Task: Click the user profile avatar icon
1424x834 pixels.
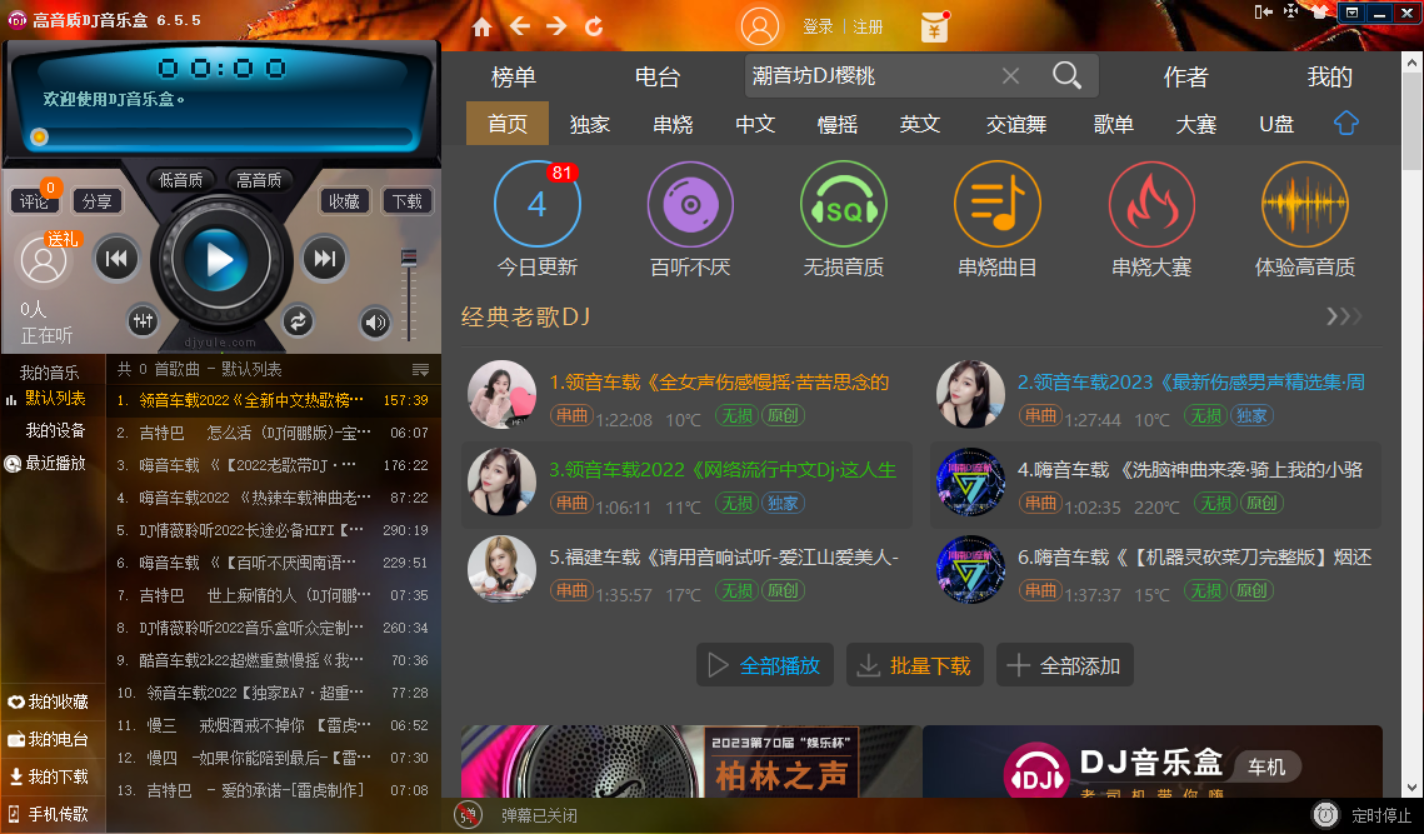Action: pyautogui.click(x=760, y=26)
